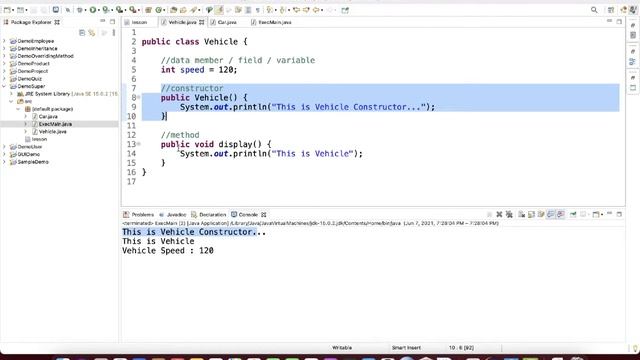Screen dimensions: 640x360
Task: Toggle Show Console on Standard Error change
Action: [x=561, y=214]
